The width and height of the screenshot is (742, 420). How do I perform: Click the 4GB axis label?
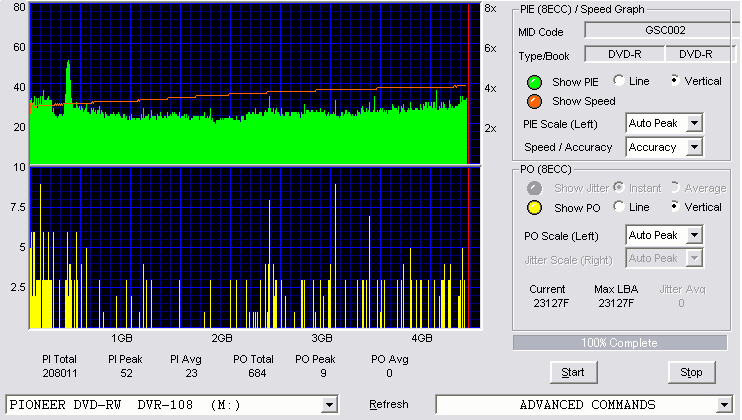[422, 338]
